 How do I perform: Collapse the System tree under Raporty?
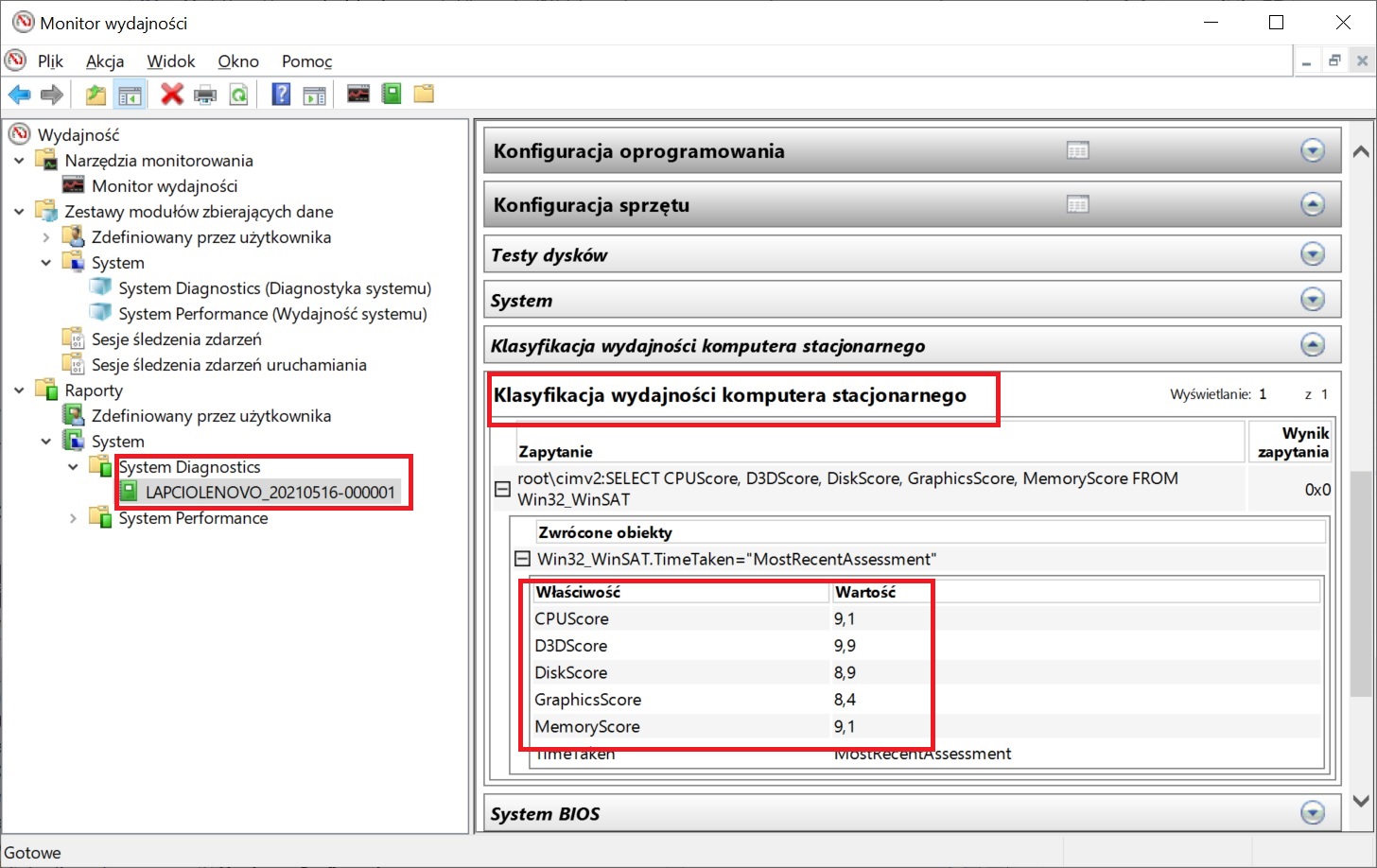[x=44, y=441]
